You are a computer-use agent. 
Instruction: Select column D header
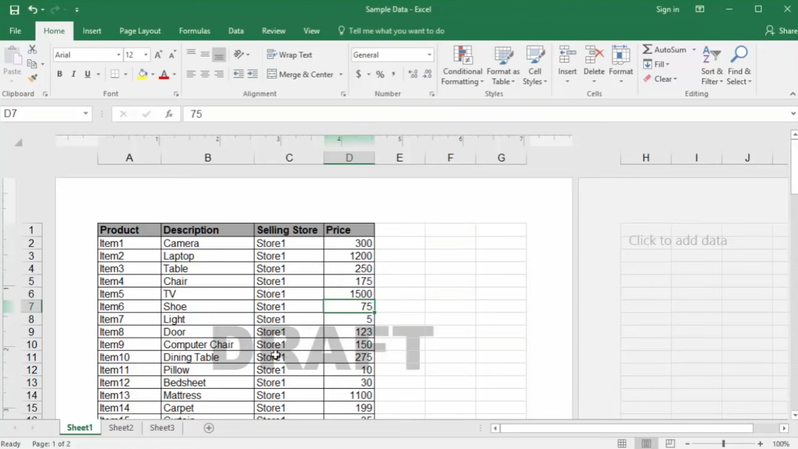point(349,158)
